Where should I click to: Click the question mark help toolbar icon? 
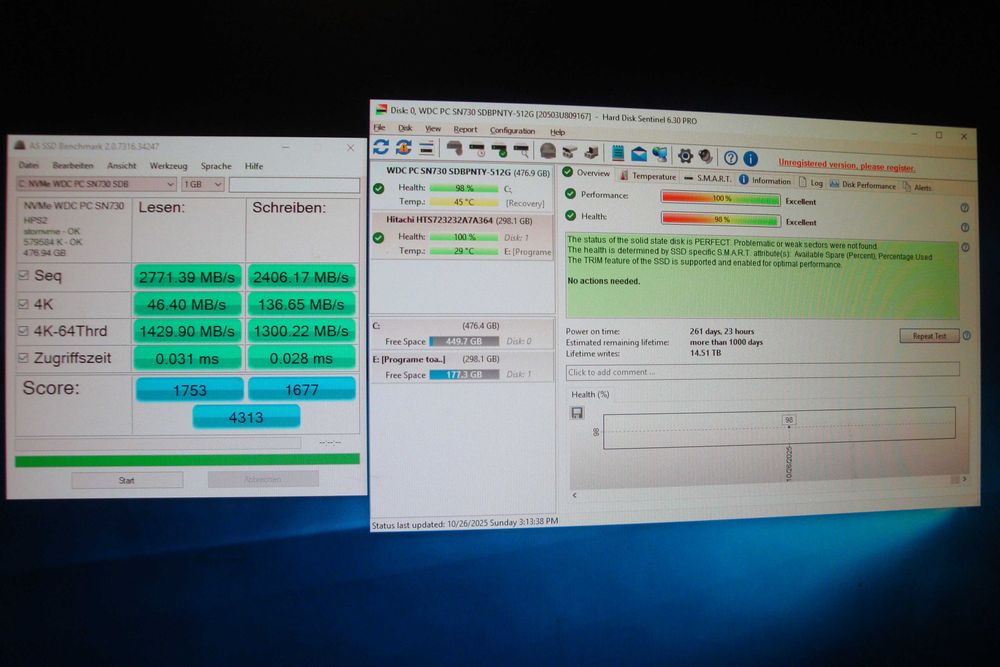click(731, 158)
